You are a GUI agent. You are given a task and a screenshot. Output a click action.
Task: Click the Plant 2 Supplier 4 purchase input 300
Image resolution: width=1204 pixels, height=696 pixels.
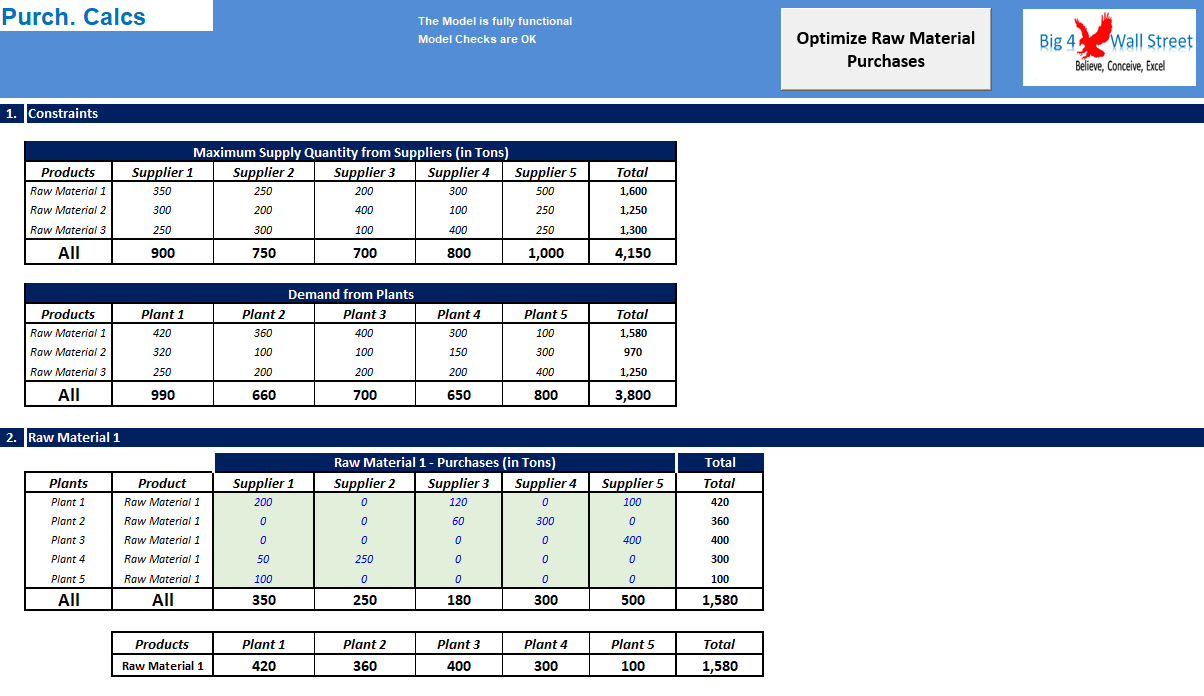(x=545, y=521)
